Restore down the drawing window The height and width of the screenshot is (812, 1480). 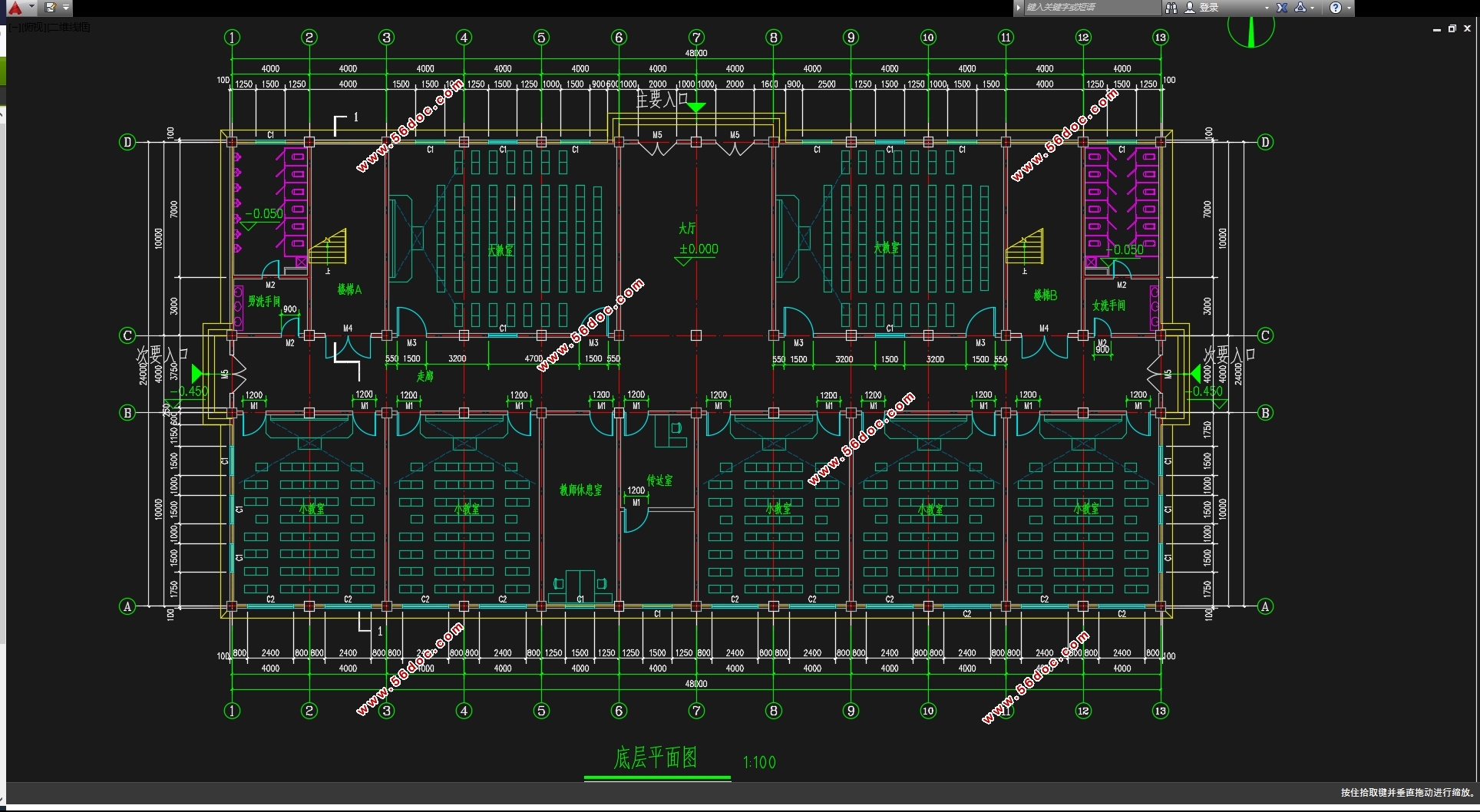1452,28
